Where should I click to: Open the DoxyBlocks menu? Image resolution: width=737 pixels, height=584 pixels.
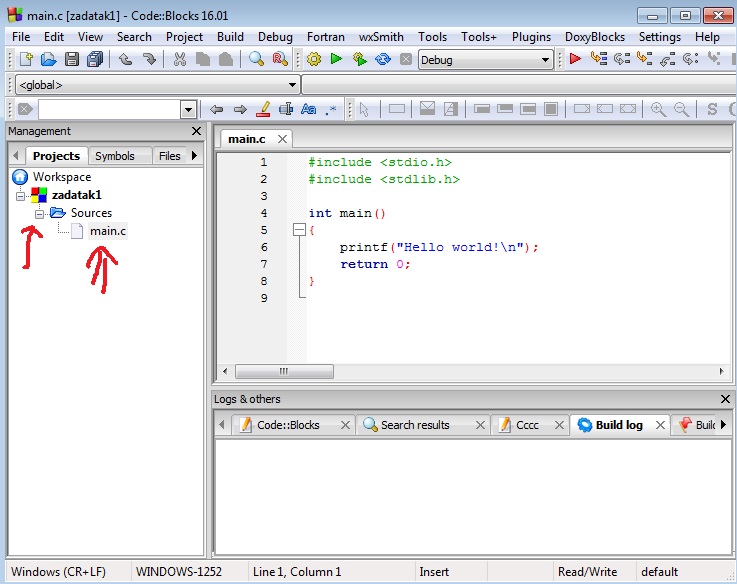[595, 37]
